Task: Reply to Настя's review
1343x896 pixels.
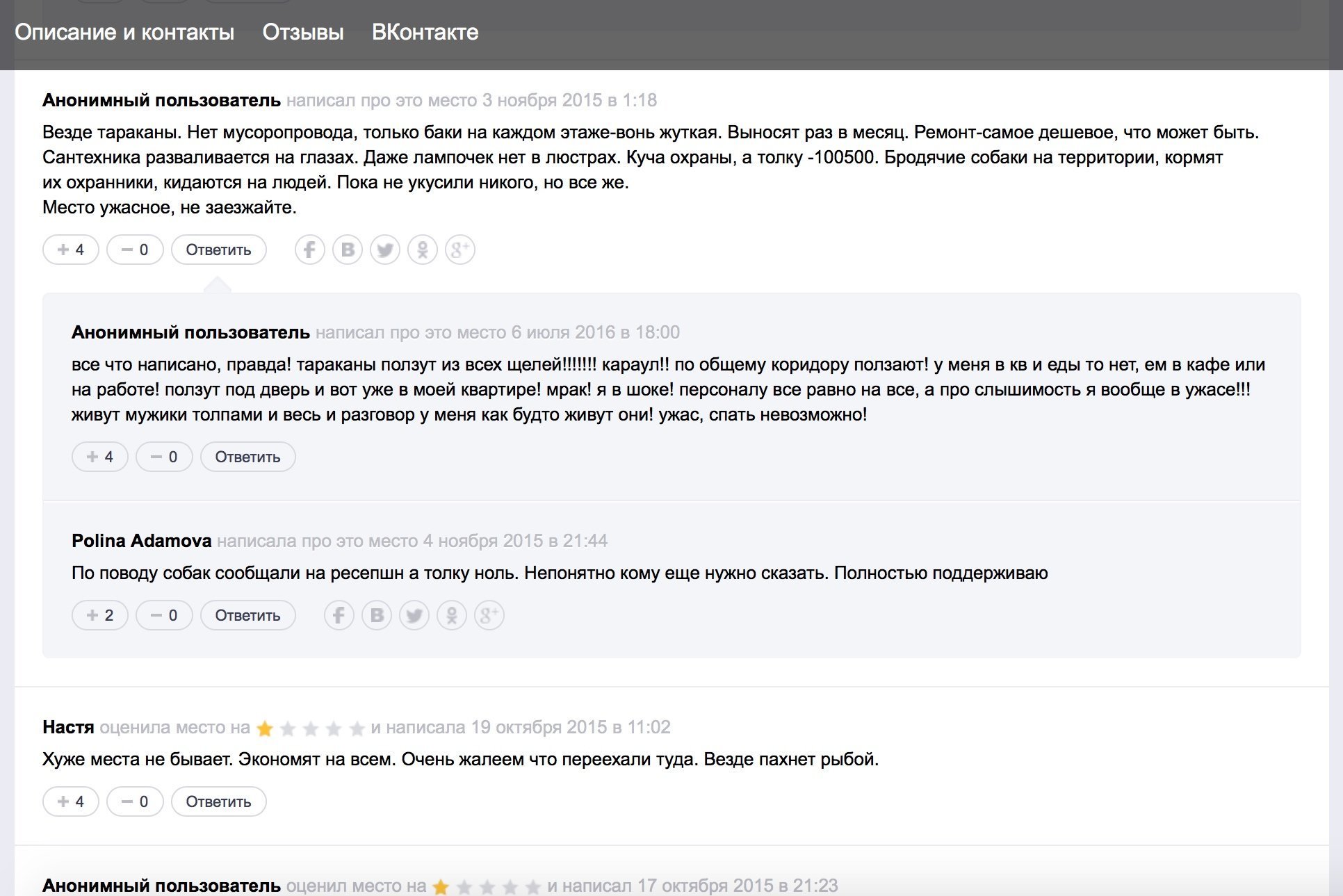Action: click(219, 801)
